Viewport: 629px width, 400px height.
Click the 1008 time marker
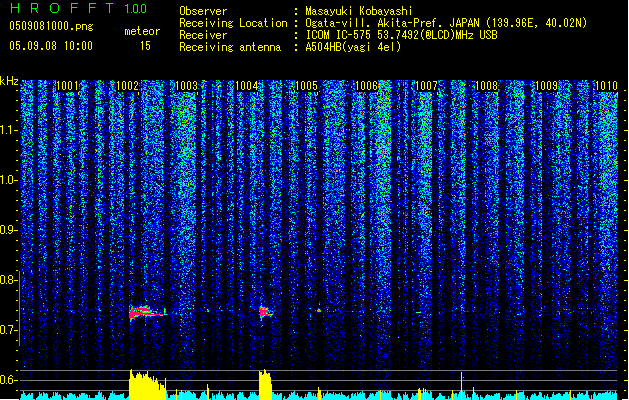tap(486, 86)
